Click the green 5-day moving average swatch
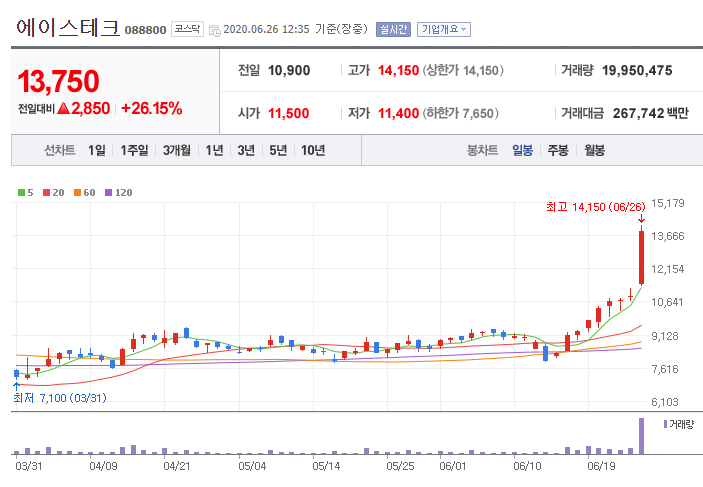The height and width of the screenshot is (487, 703). tap(22, 193)
